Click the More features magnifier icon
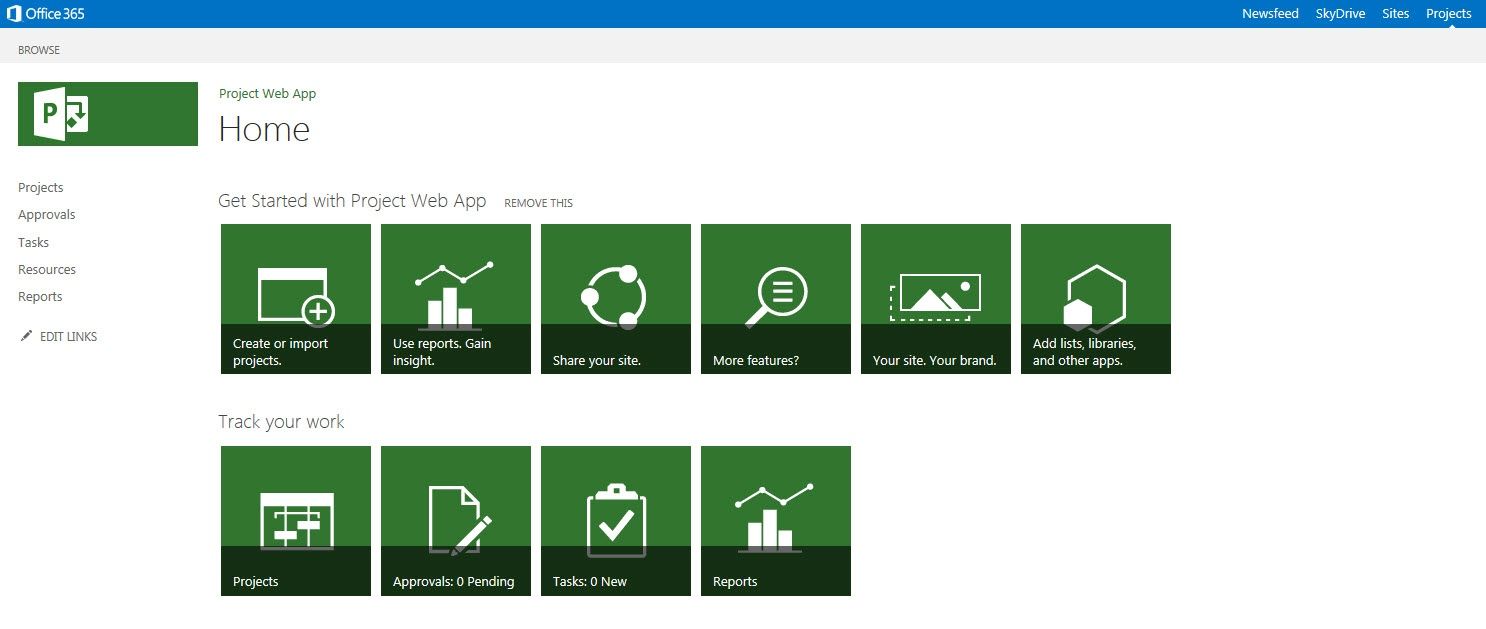Image resolution: width=1486 pixels, height=629 pixels. 776,297
